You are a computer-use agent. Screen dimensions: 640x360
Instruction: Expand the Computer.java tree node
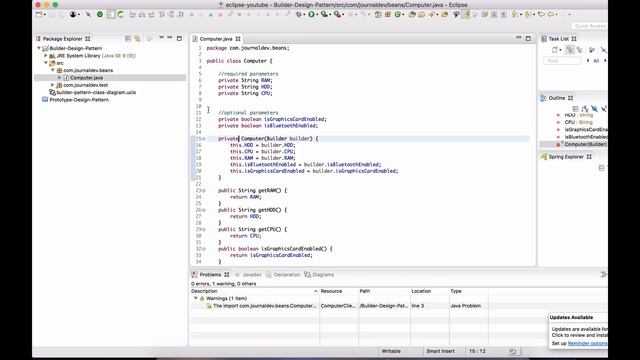(x=60, y=78)
